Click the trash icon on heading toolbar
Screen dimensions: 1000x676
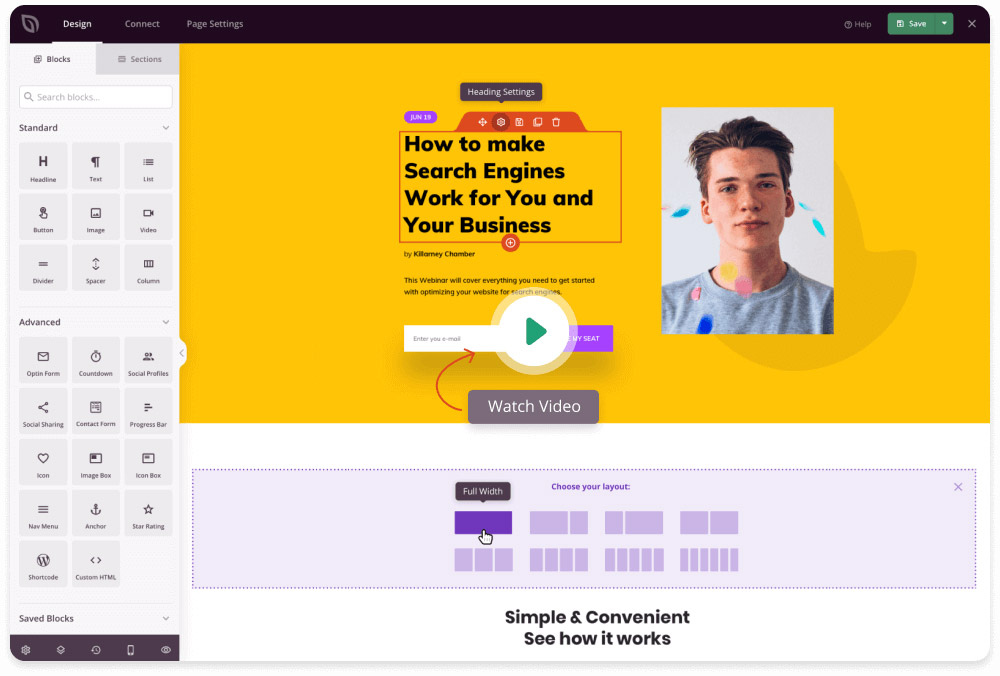(556, 122)
